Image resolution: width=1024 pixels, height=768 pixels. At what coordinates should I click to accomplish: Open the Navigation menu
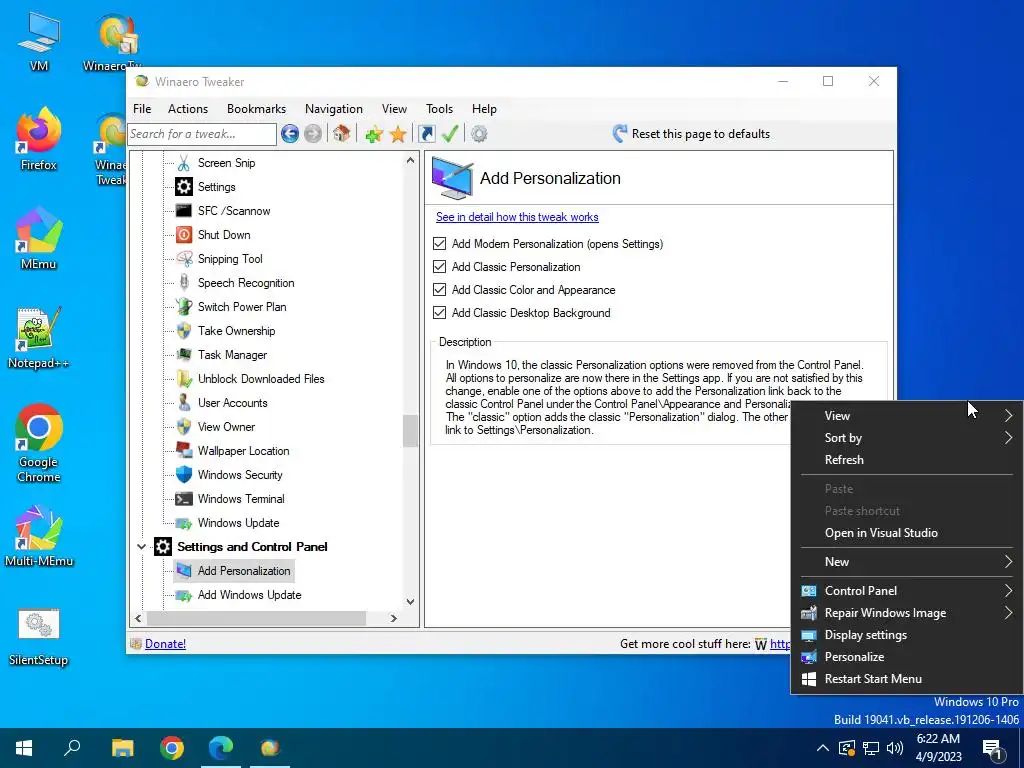tap(334, 109)
